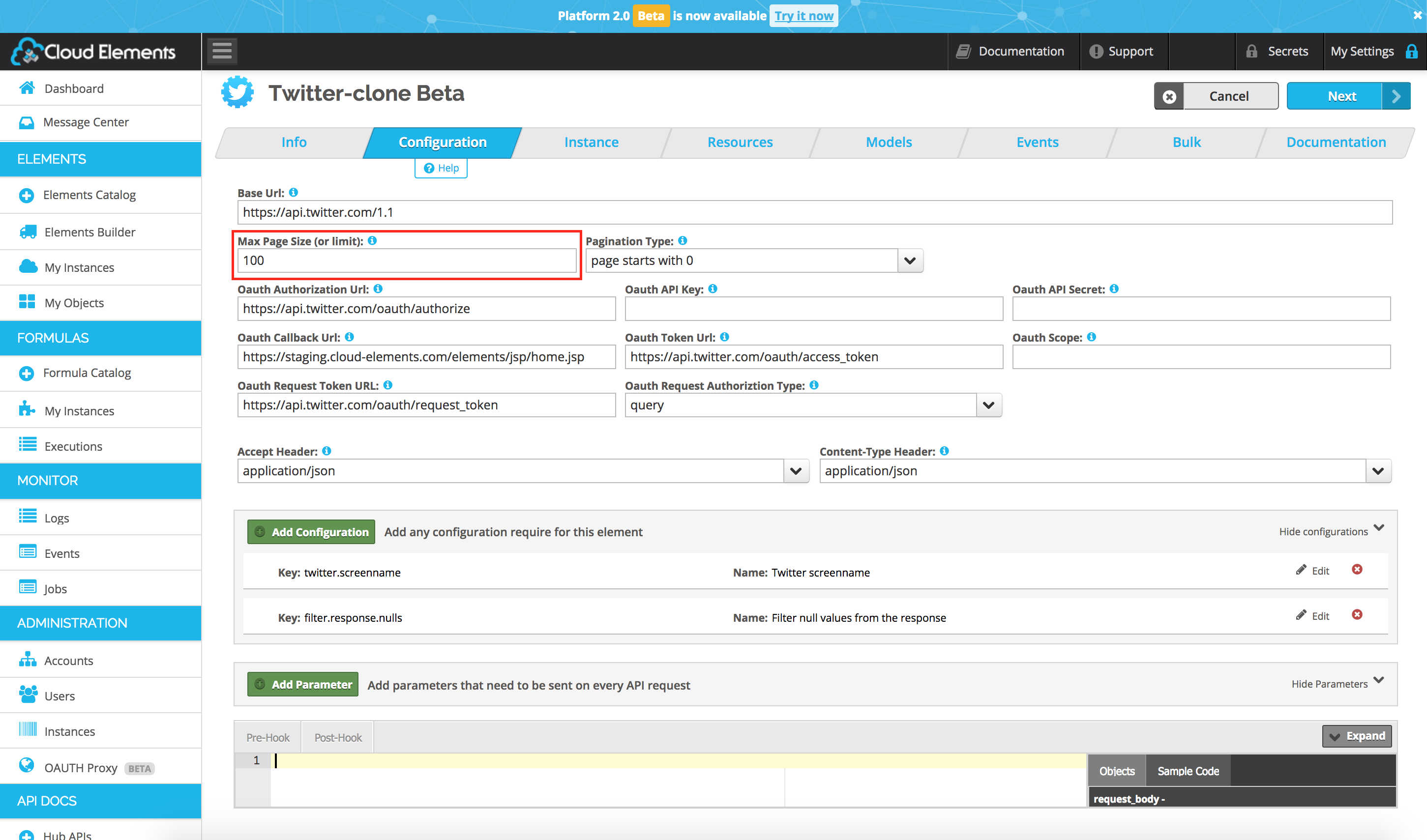The image size is (1427, 840).
Task: Click the Oauth Callback Url info icon
Action: [x=350, y=337]
